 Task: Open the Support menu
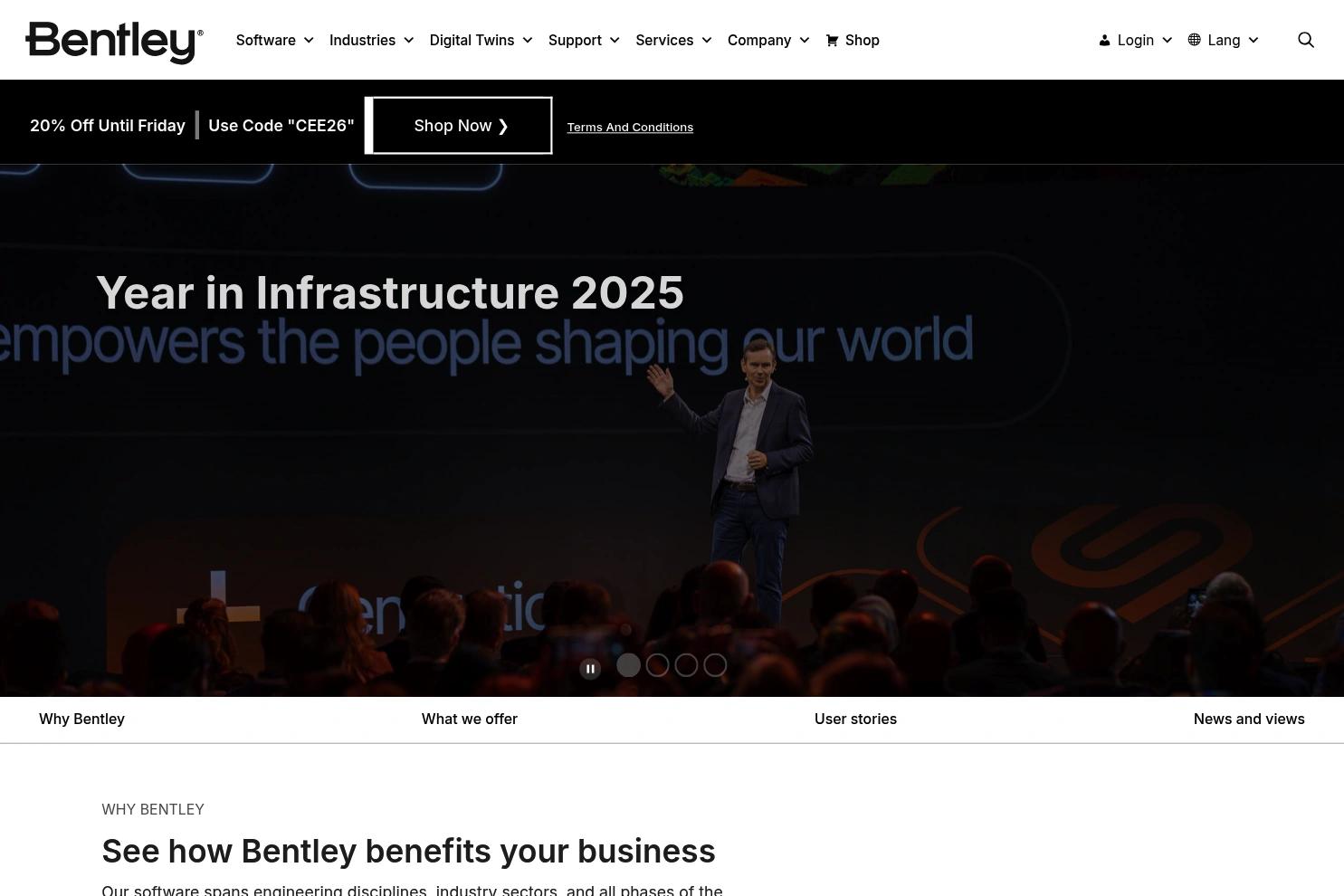(x=575, y=40)
